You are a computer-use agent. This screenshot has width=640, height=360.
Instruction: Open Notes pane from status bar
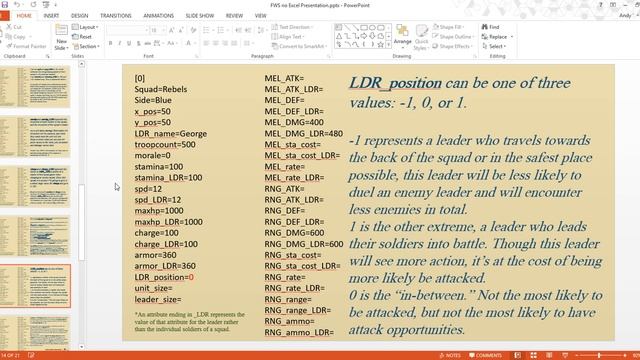point(450,356)
